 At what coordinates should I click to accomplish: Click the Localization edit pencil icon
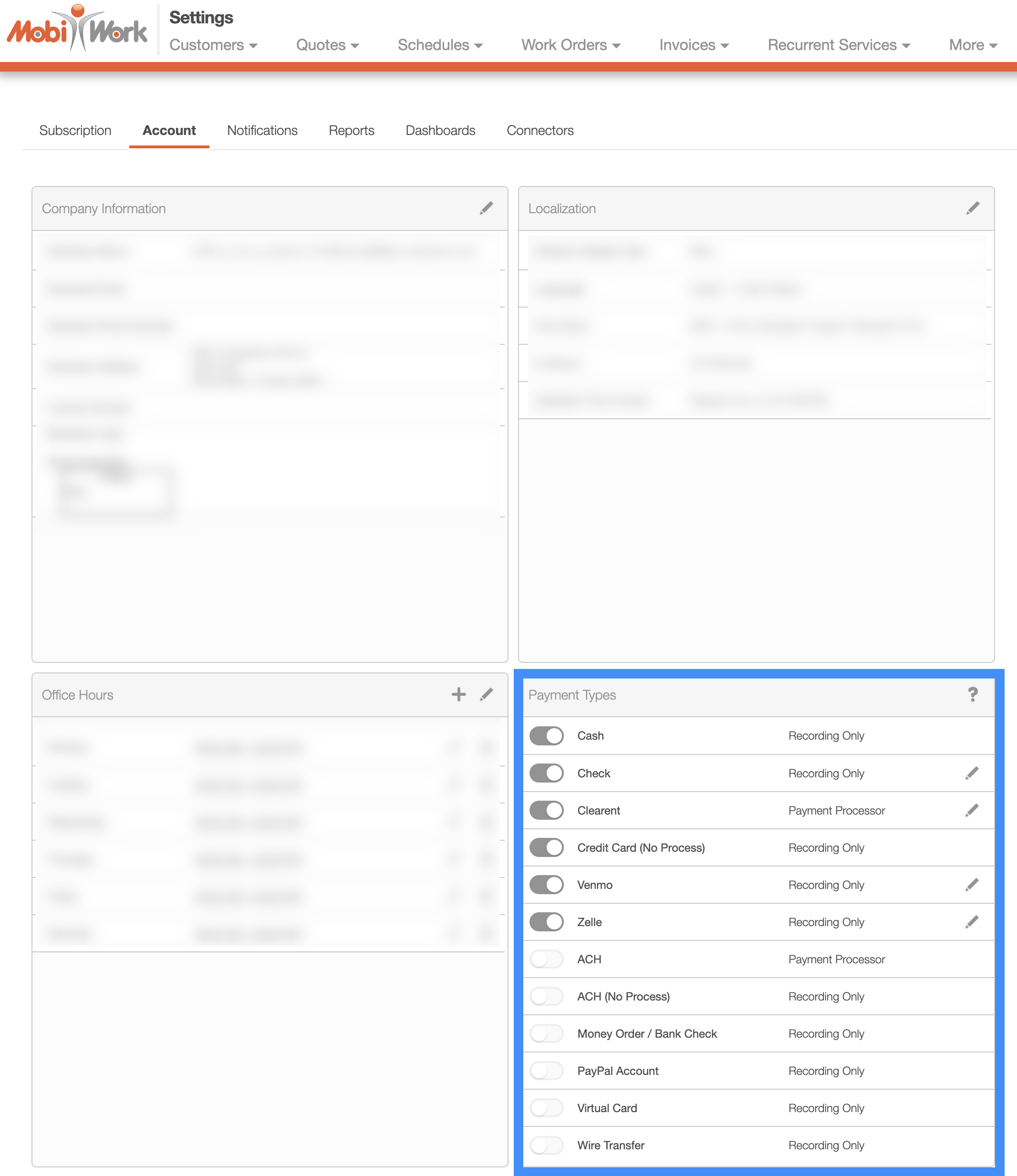(972, 208)
